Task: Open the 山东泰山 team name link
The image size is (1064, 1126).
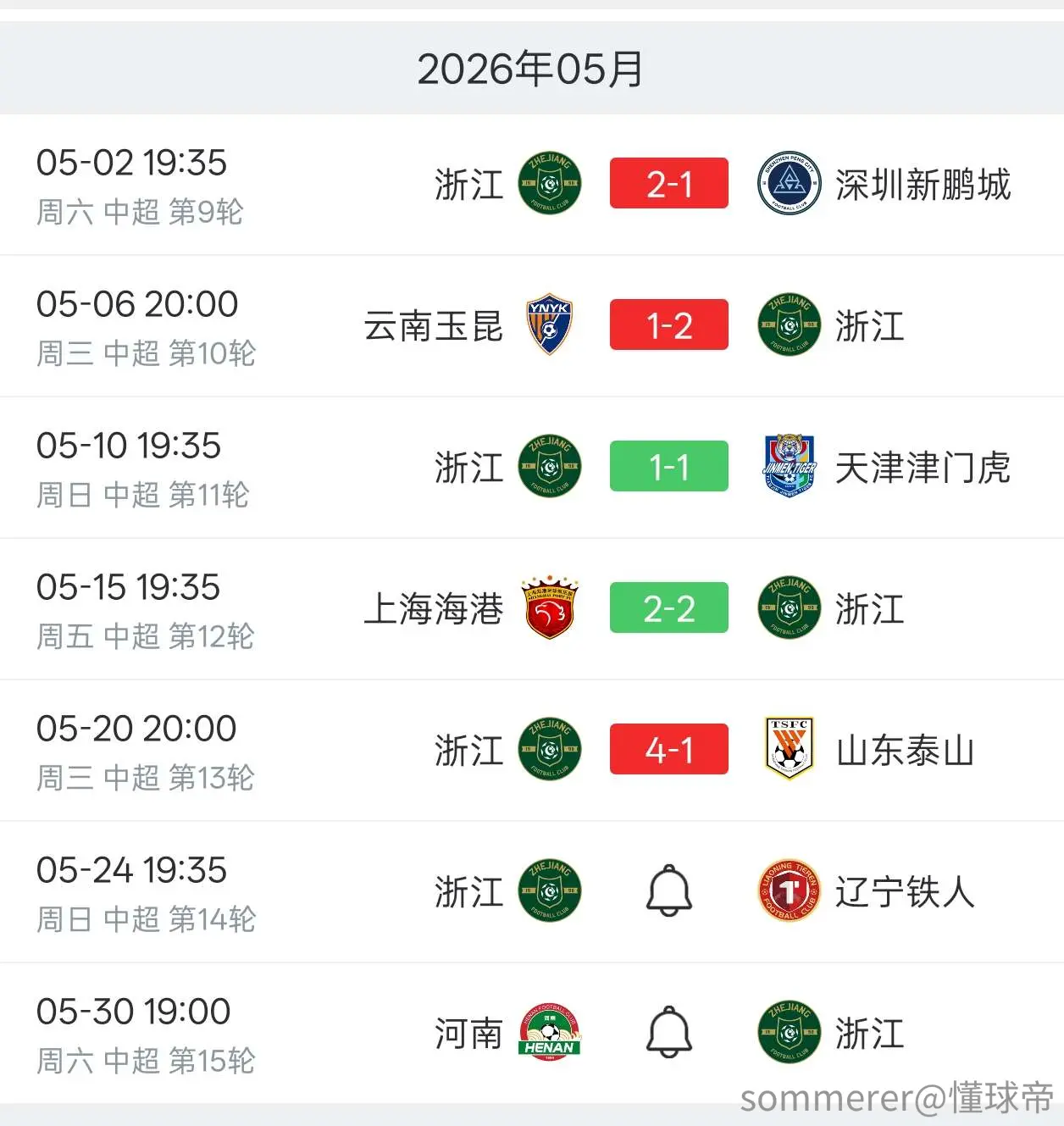Action: [905, 751]
